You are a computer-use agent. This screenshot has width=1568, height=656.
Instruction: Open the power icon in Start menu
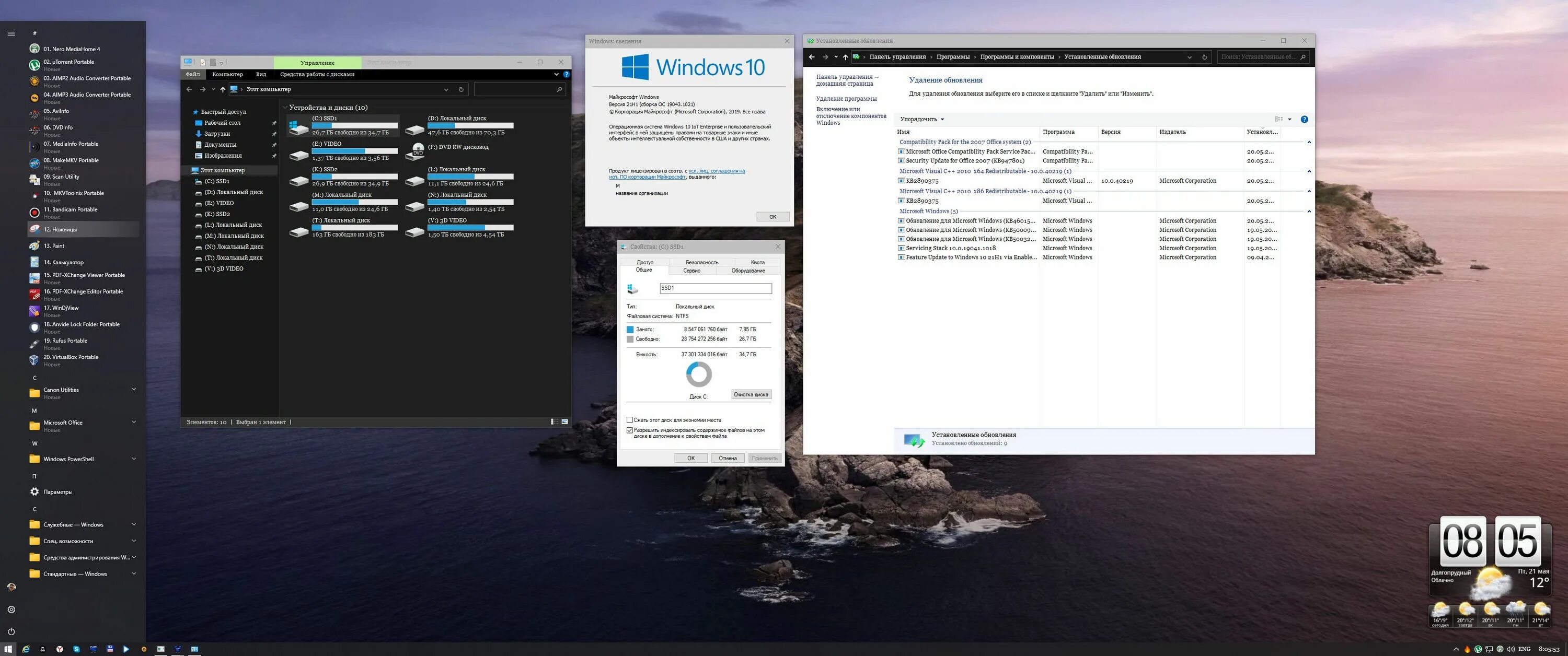pos(11,631)
